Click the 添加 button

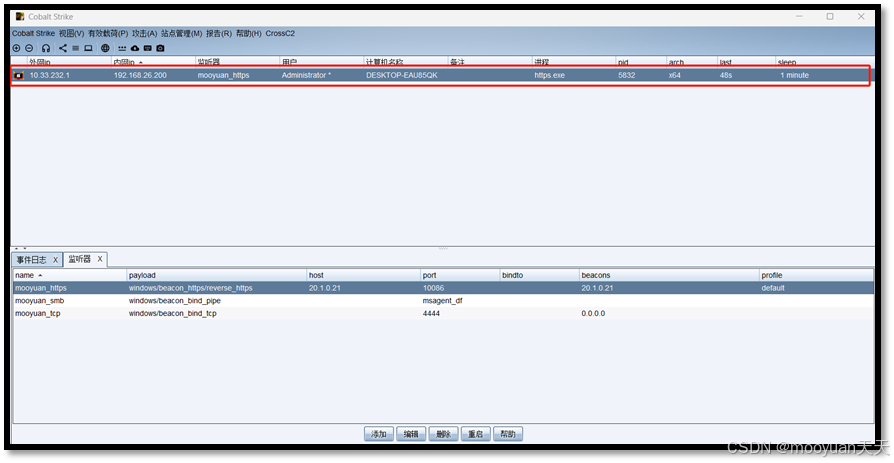tap(379, 434)
